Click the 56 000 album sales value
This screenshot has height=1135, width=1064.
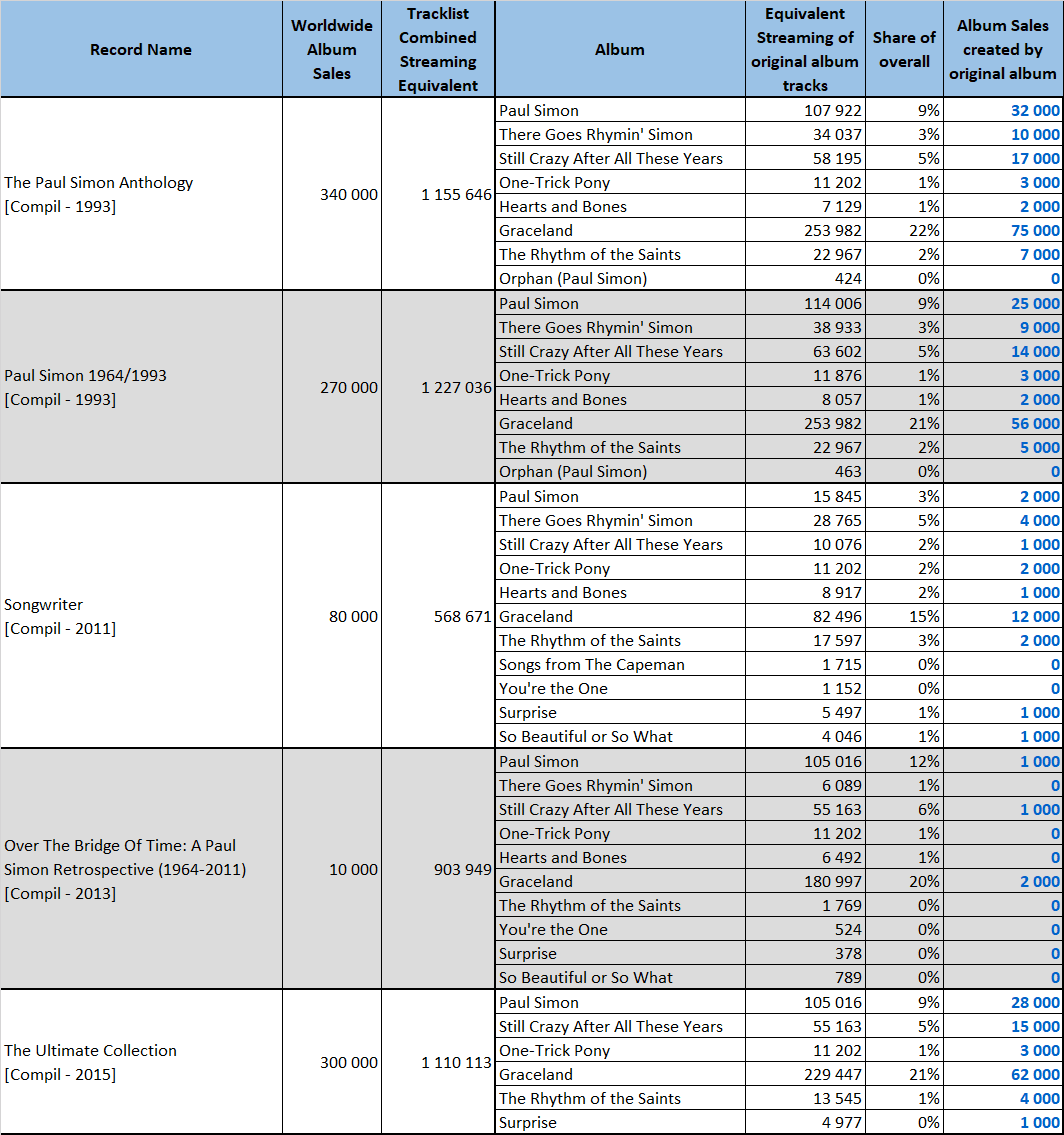pyautogui.click(x=1003, y=423)
